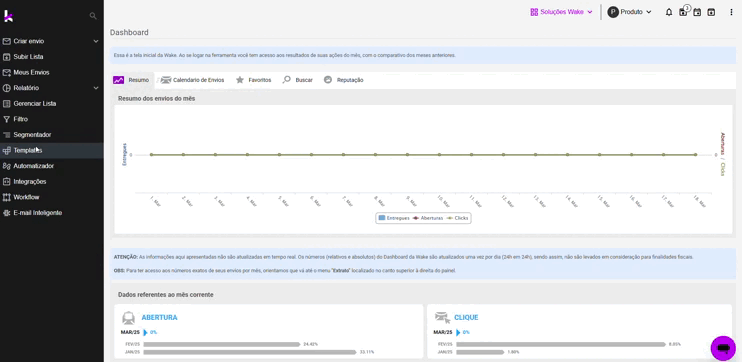Click the Meus Envios mail icon

[6, 72]
